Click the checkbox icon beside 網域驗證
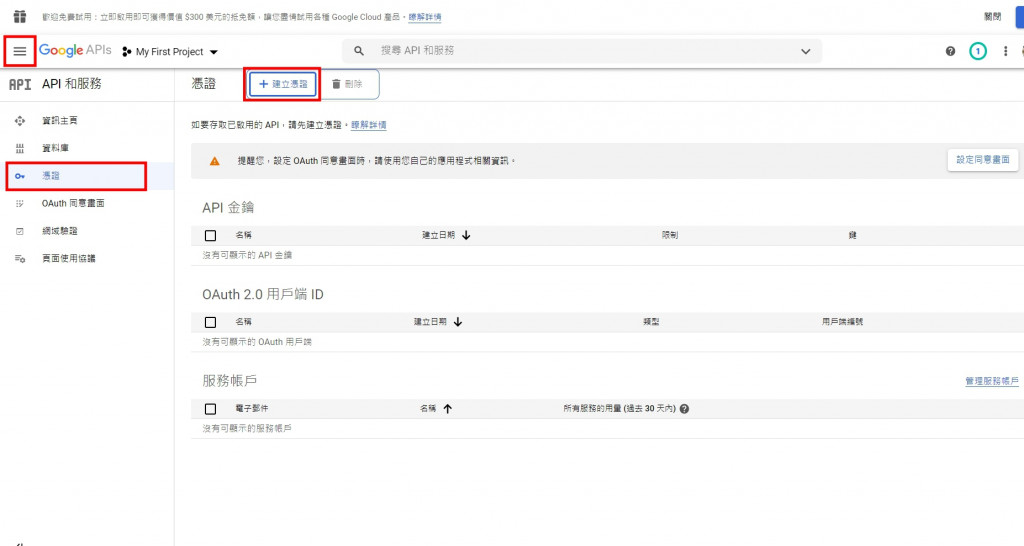The width and height of the screenshot is (1024, 546). point(20,231)
